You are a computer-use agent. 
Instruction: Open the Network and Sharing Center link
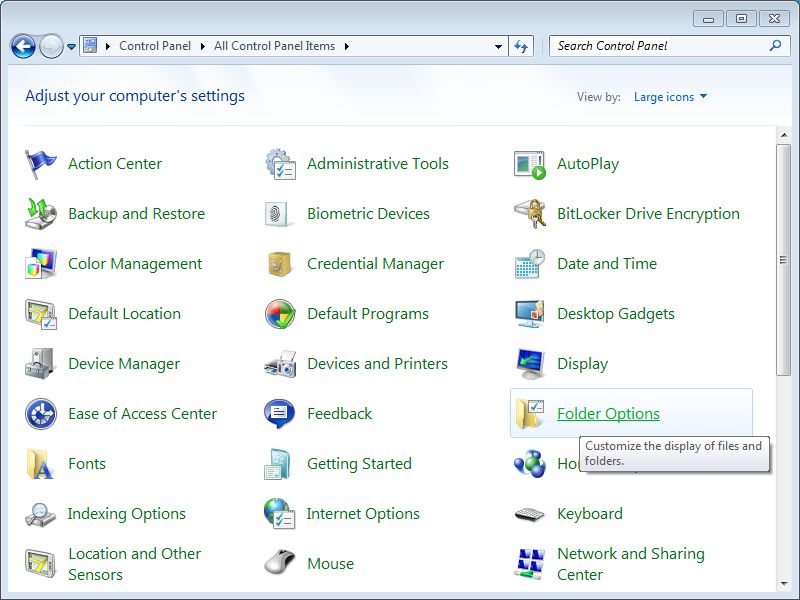[x=631, y=564]
